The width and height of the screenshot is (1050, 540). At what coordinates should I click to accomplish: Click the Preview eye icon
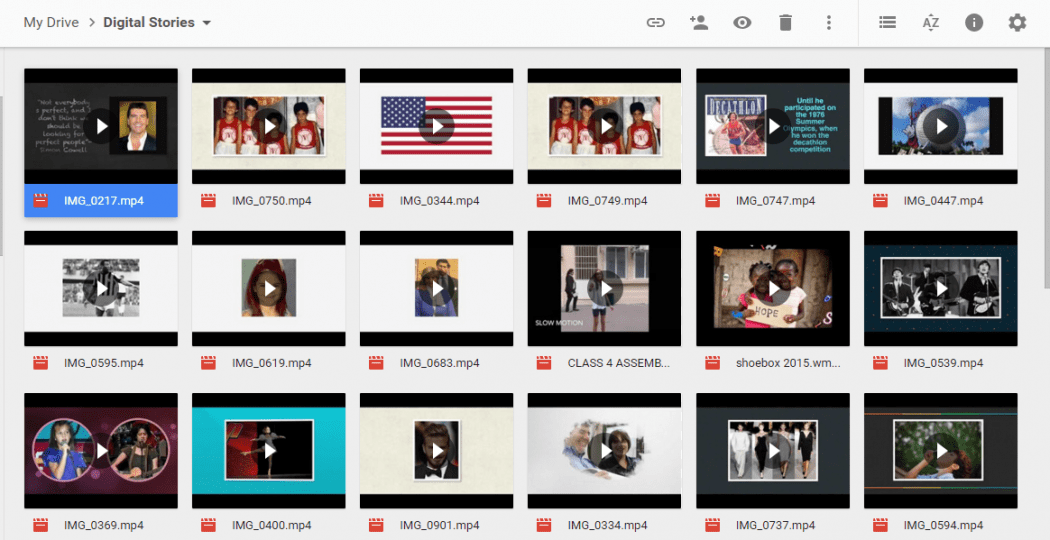click(x=742, y=23)
